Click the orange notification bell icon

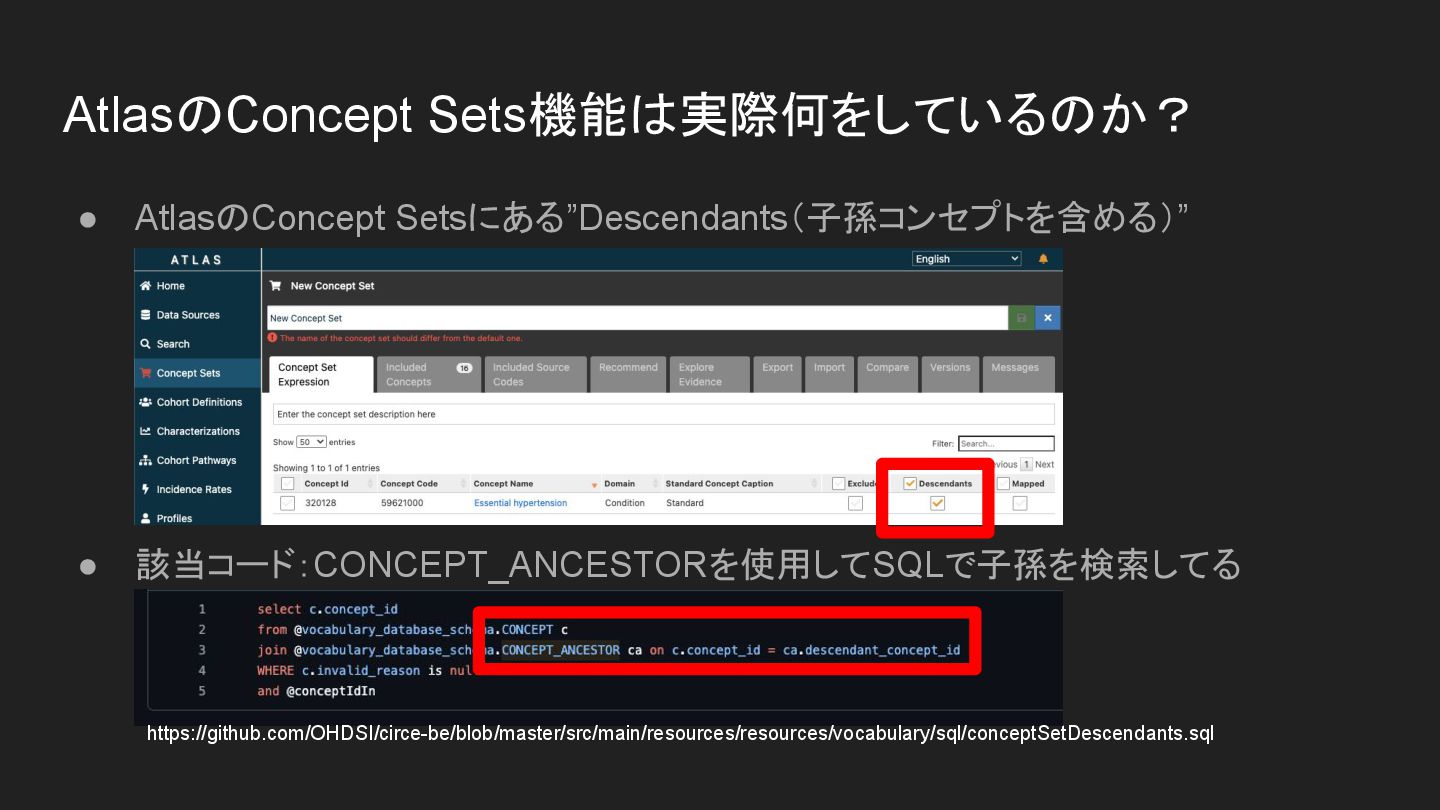click(x=1043, y=259)
